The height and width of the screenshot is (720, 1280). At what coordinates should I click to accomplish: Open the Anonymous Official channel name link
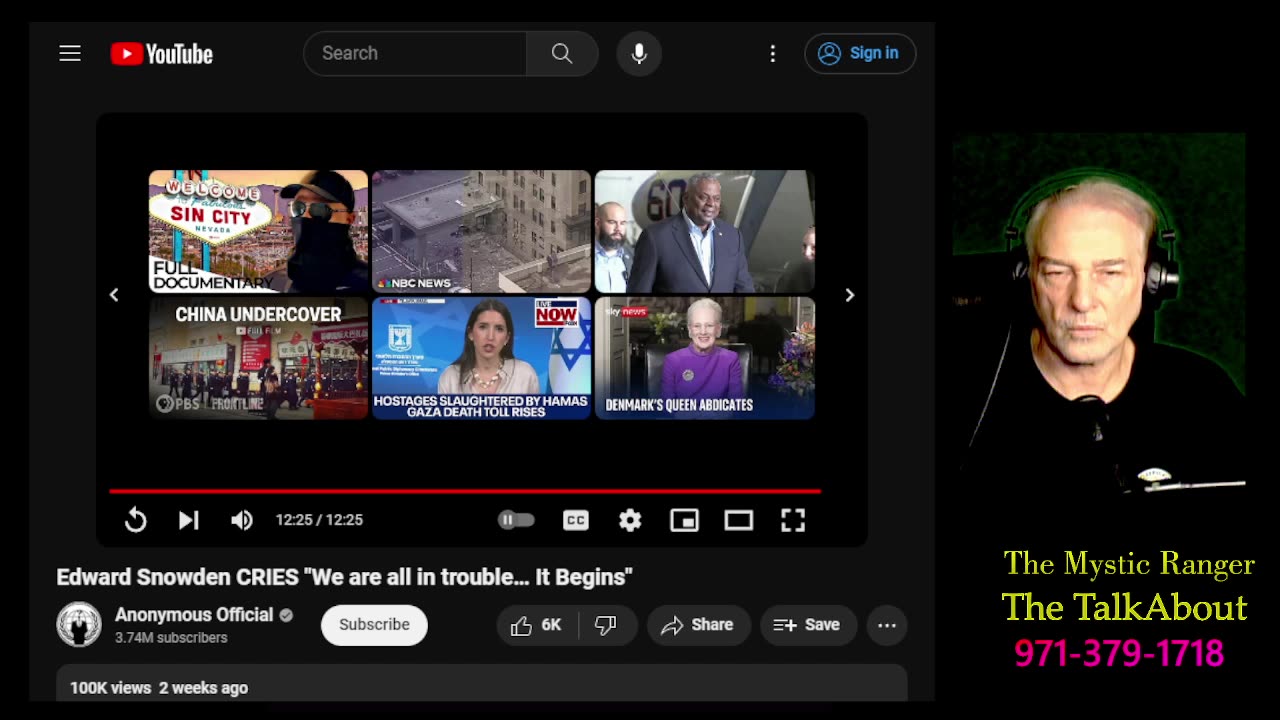point(194,615)
